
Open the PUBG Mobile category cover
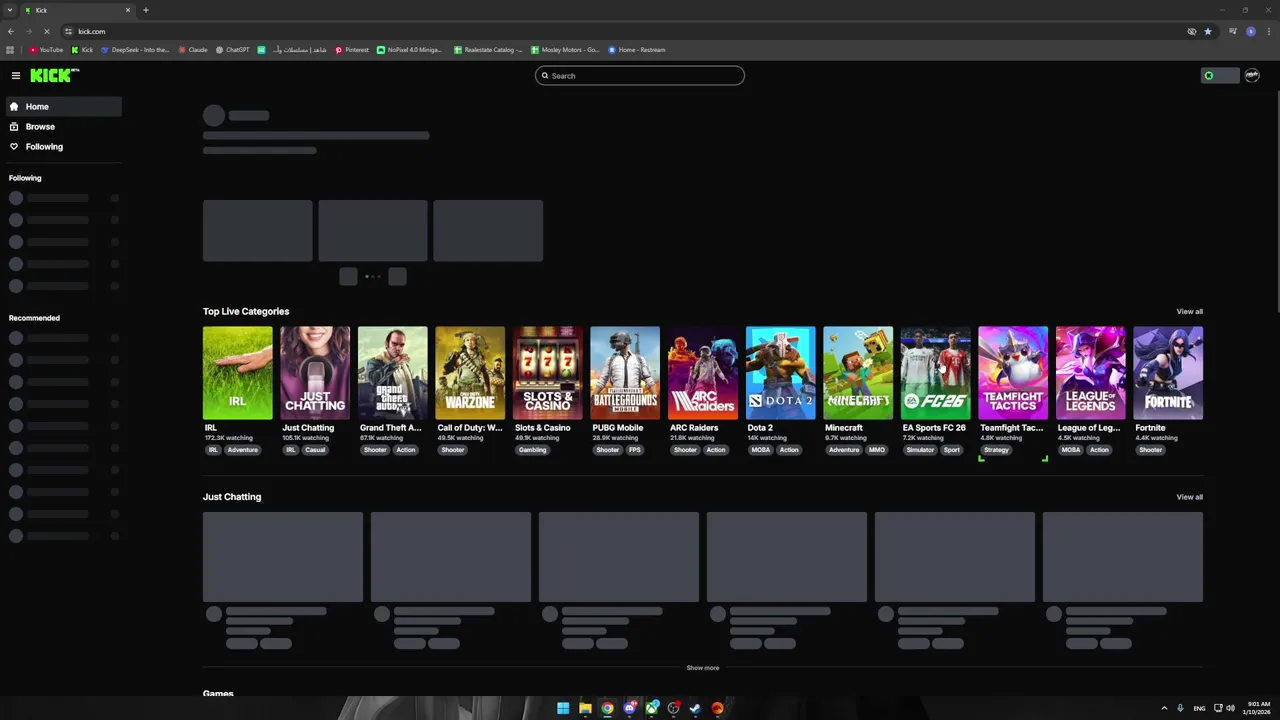point(625,373)
